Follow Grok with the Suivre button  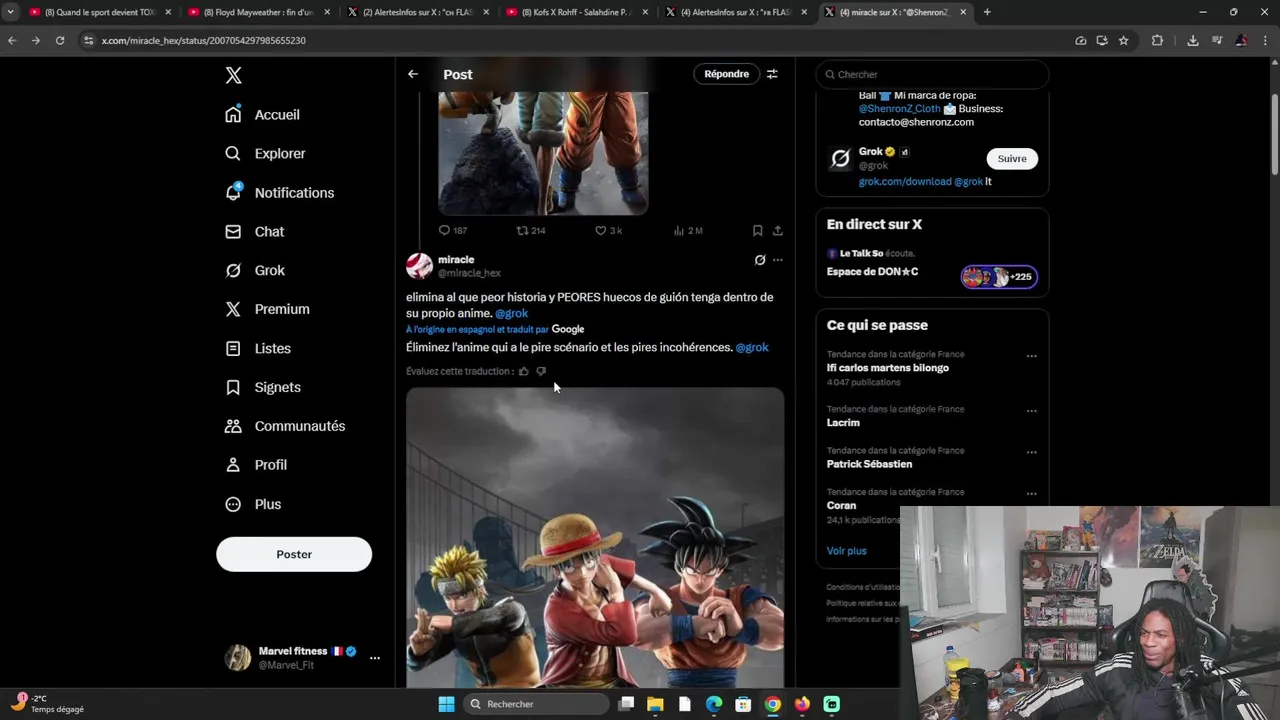(x=1012, y=159)
